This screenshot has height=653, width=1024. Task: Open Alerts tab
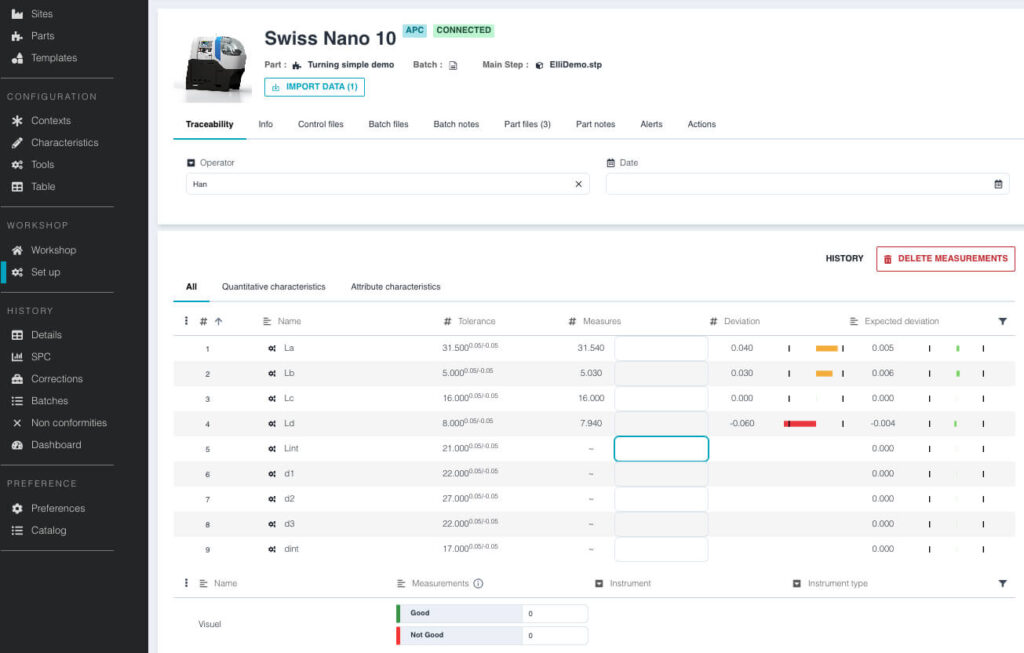[651, 124]
